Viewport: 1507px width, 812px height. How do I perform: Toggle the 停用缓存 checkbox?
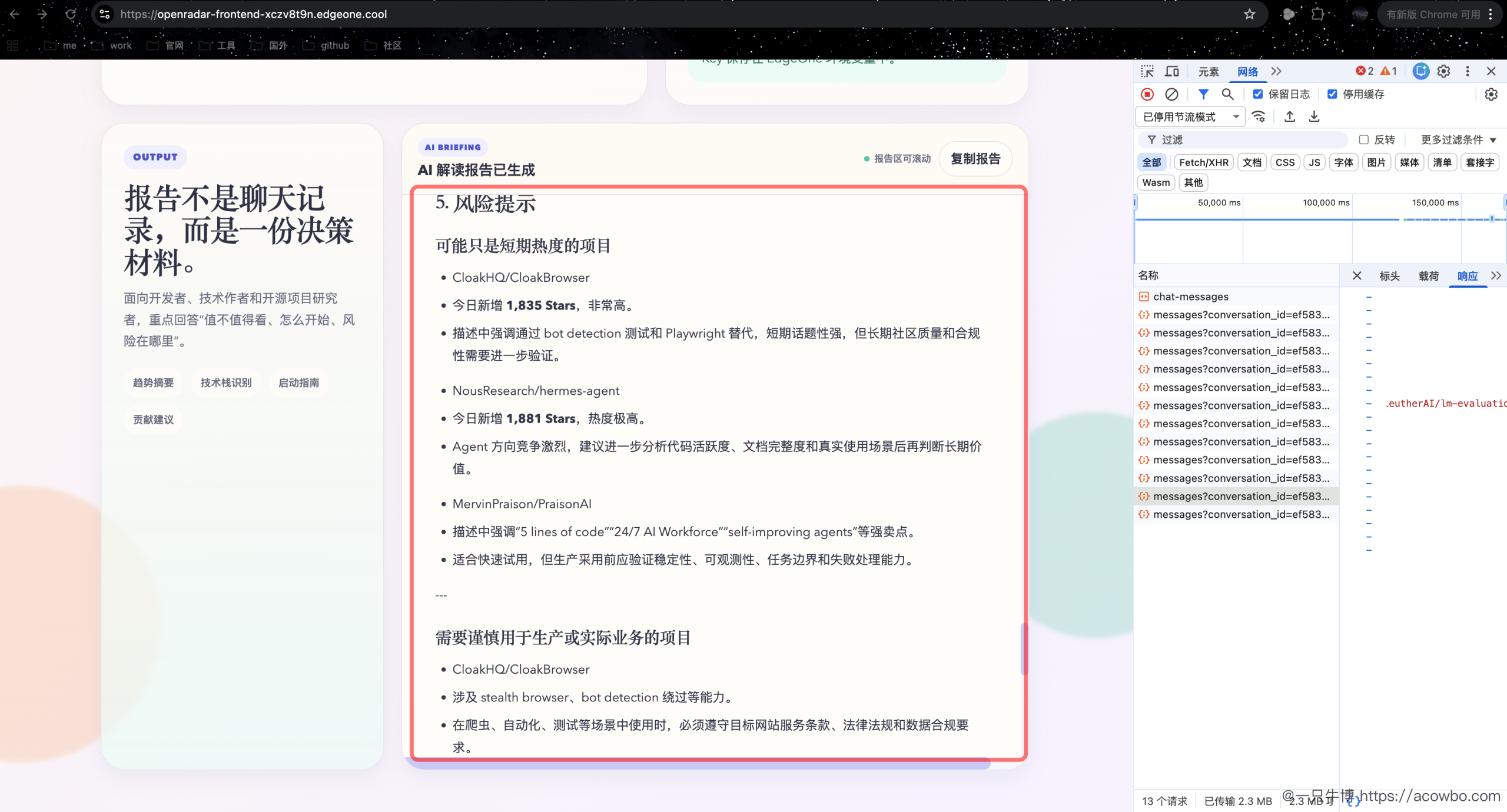coord(1332,94)
